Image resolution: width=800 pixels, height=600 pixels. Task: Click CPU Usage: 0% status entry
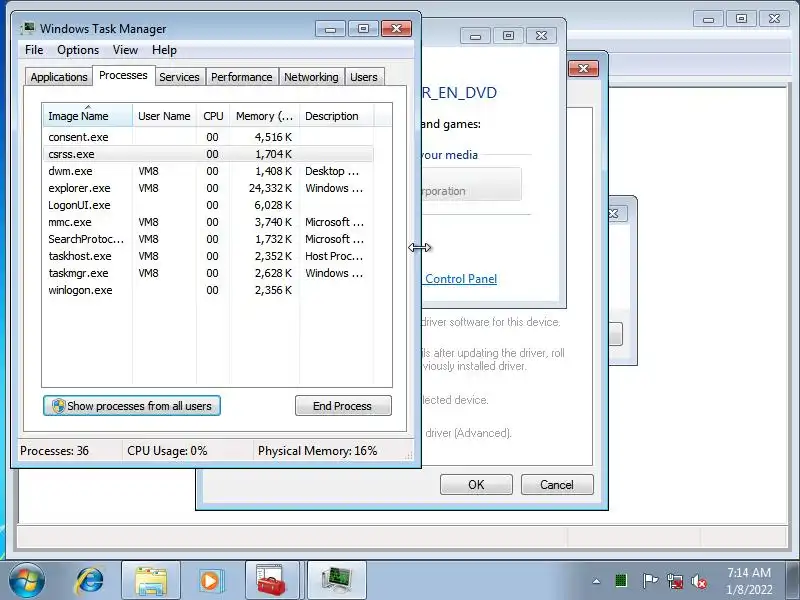click(167, 451)
